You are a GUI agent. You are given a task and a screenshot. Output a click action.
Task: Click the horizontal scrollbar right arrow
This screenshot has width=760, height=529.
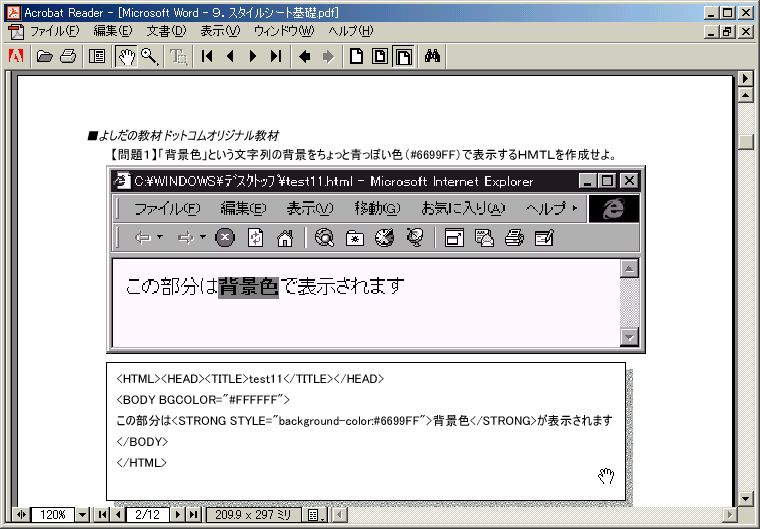click(728, 514)
